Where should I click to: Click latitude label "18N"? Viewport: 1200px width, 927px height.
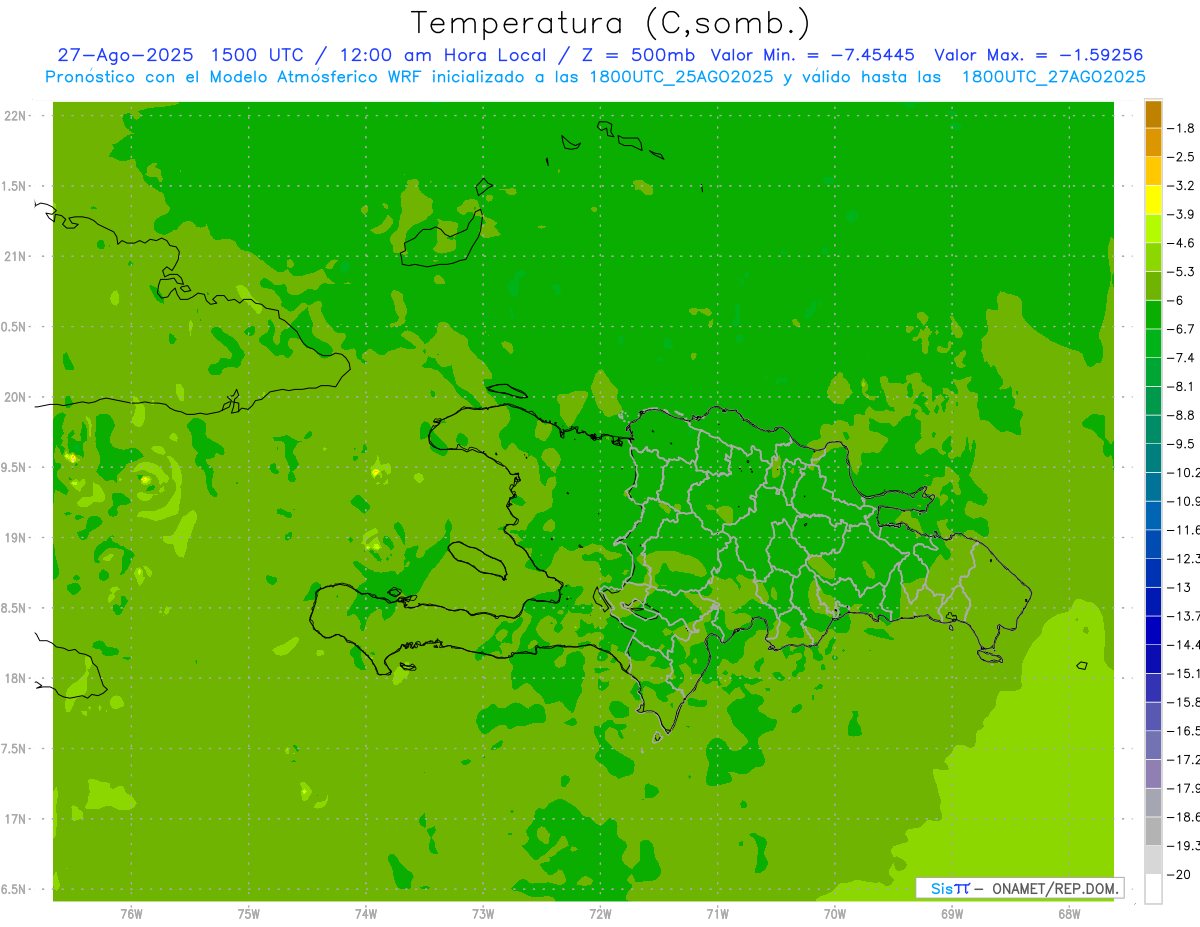point(15,678)
